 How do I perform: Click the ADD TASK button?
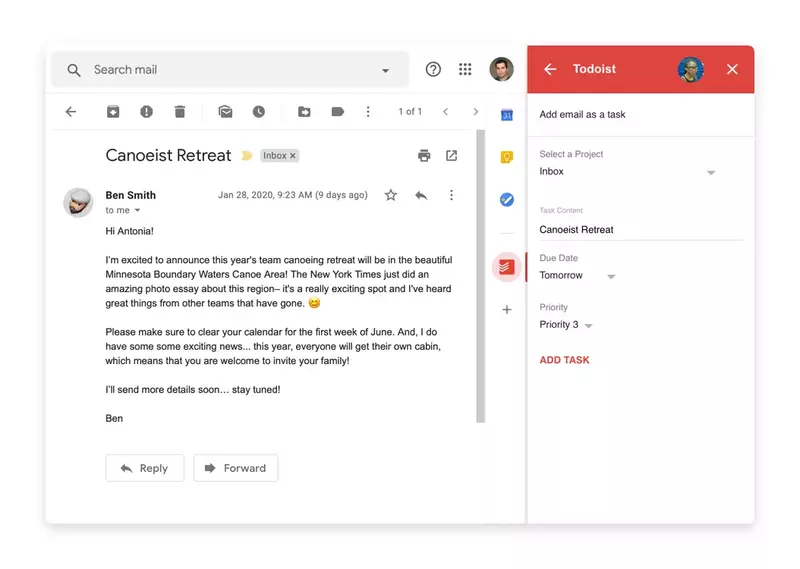pyautogui.click(x=564, y=360)
